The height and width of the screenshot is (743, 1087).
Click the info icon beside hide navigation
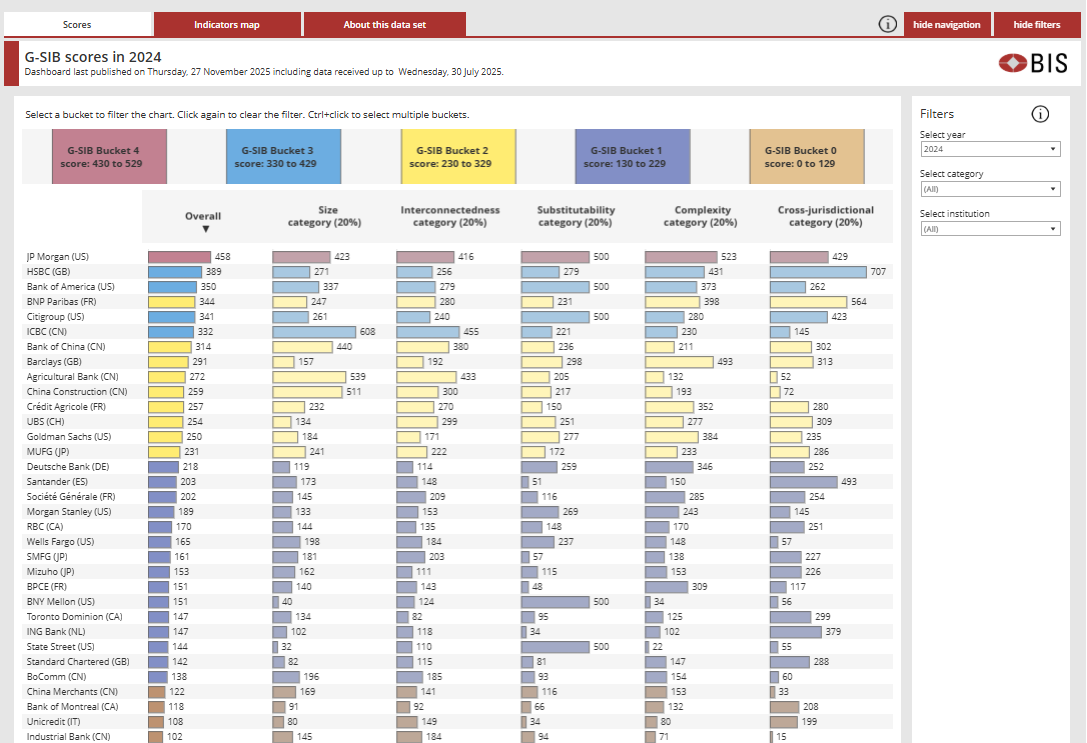(887, 24)
